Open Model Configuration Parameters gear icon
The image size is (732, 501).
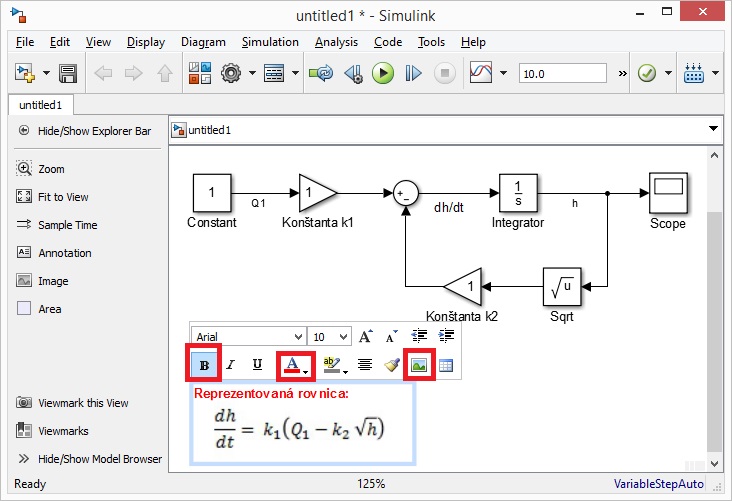tap(231, 73)
